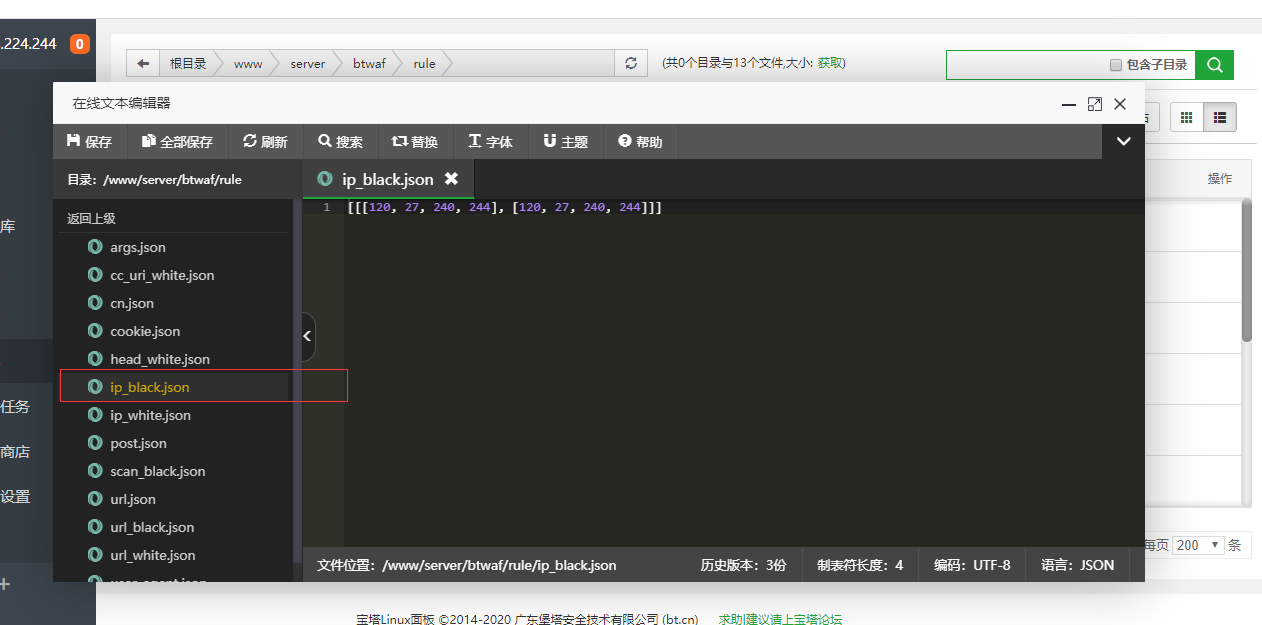
Task: Open the Search (搜索) tool
Action: tap(340, 142)
